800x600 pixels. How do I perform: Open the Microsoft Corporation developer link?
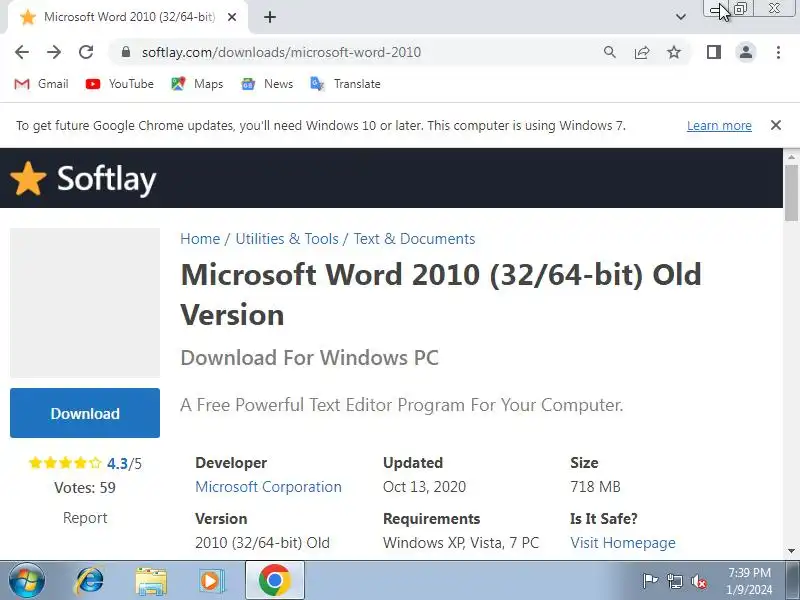(x=268, y=487)
